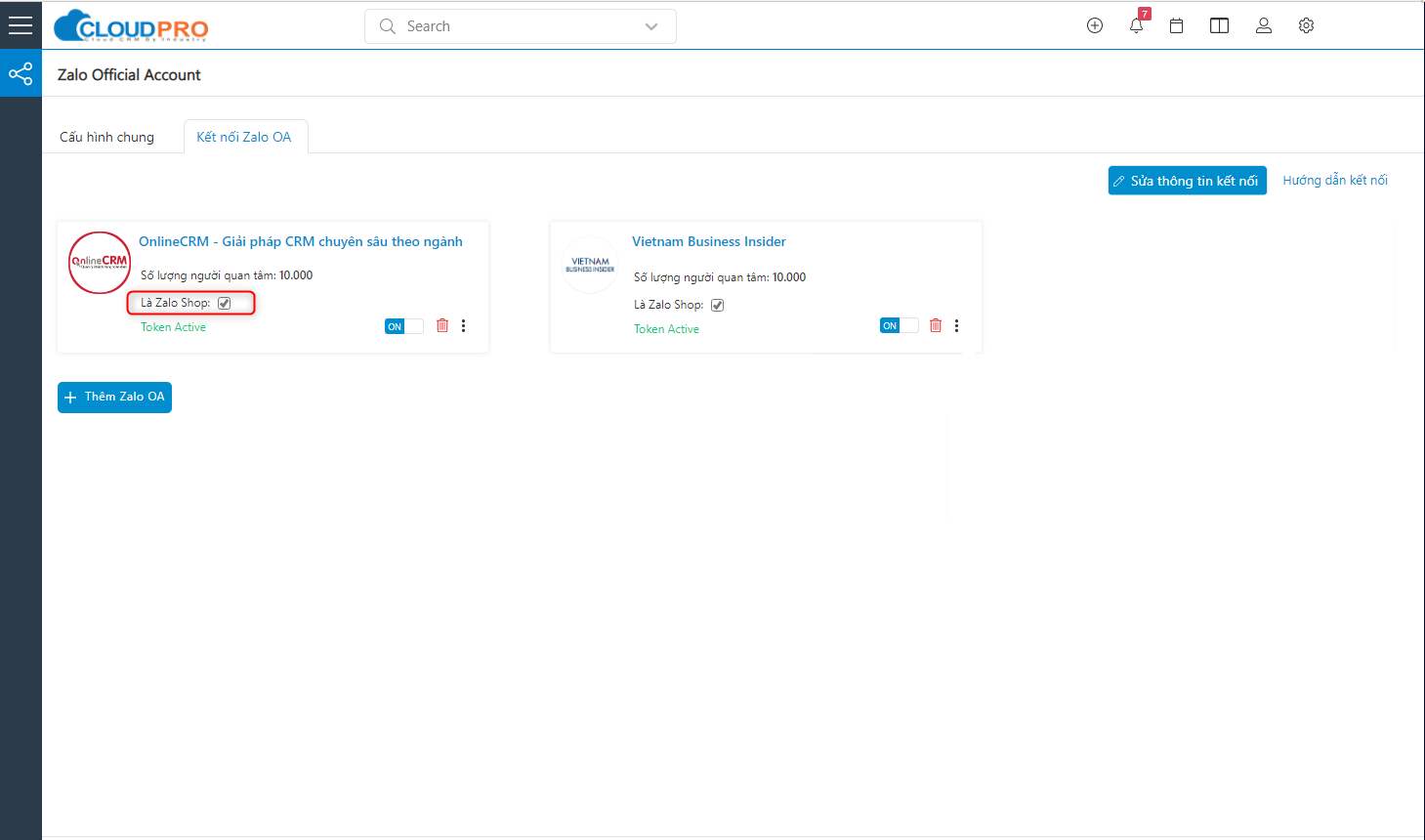Focus the Search input field

[x=521, y=26]
